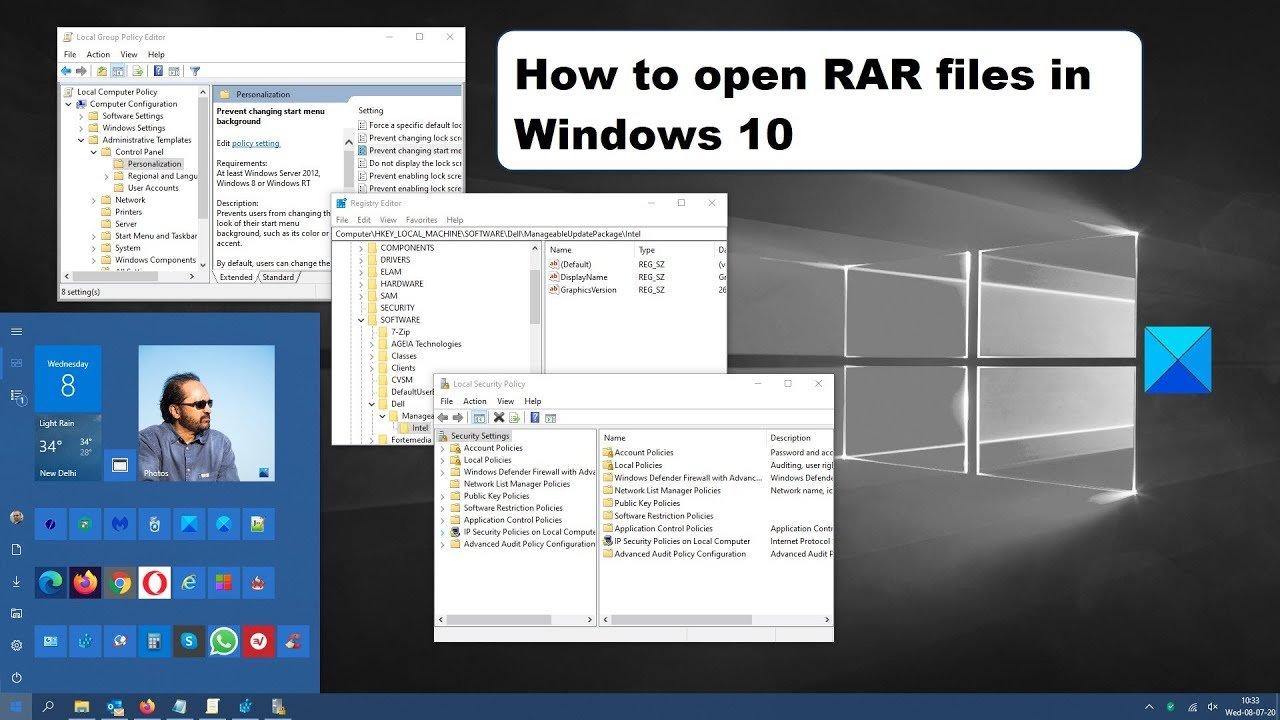The image size is (1280, 720).
Task: Open File Explorer from the taskbar
Action: pos(82,706)
